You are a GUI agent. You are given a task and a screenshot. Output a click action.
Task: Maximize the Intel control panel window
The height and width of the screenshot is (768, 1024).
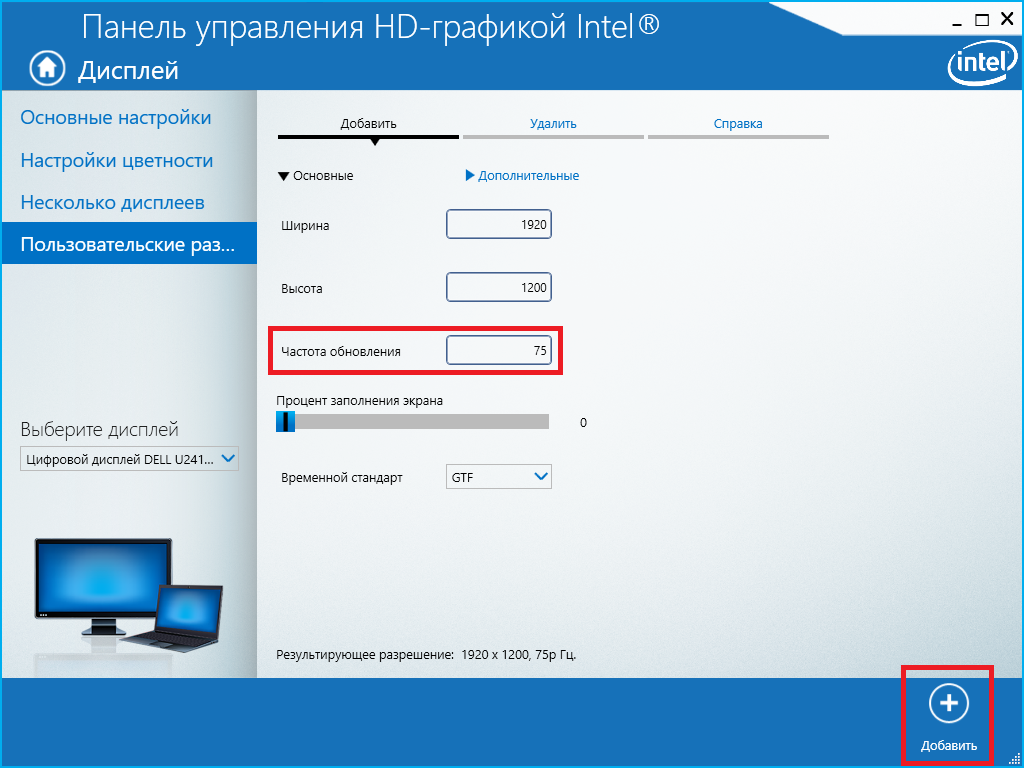click(982, 21)
